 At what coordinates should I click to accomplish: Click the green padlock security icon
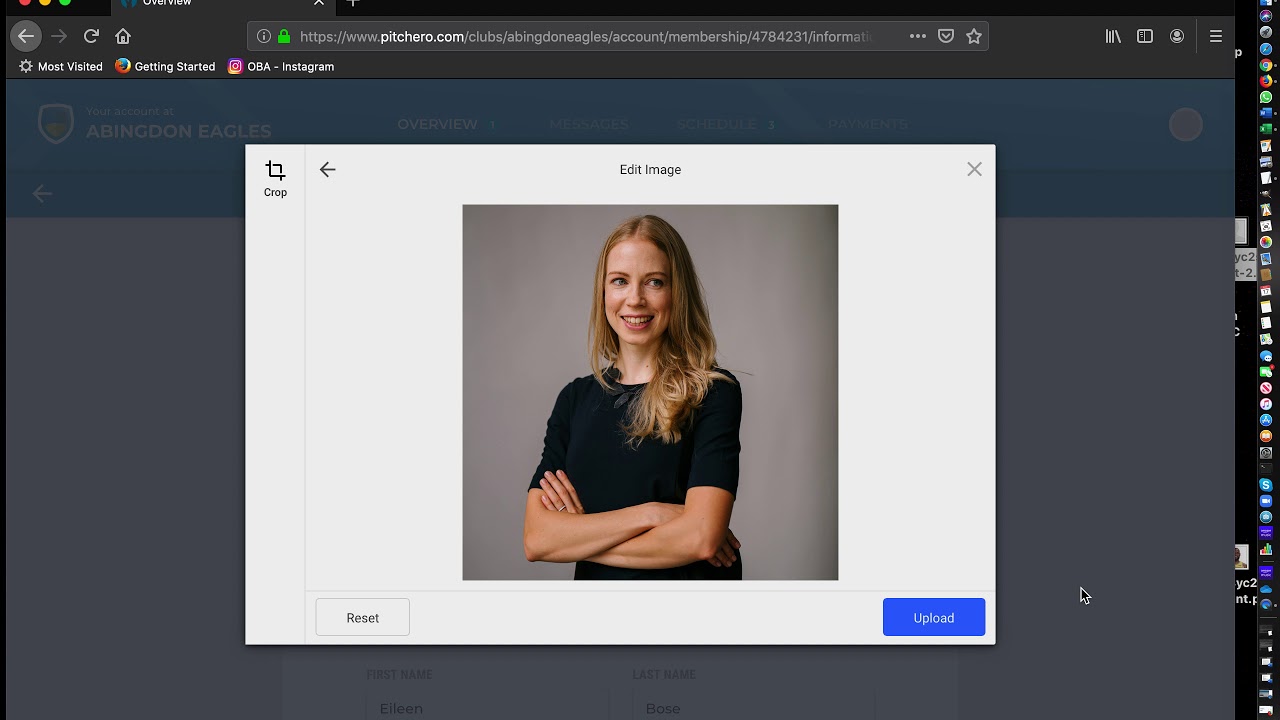click(x=284, y=36)
